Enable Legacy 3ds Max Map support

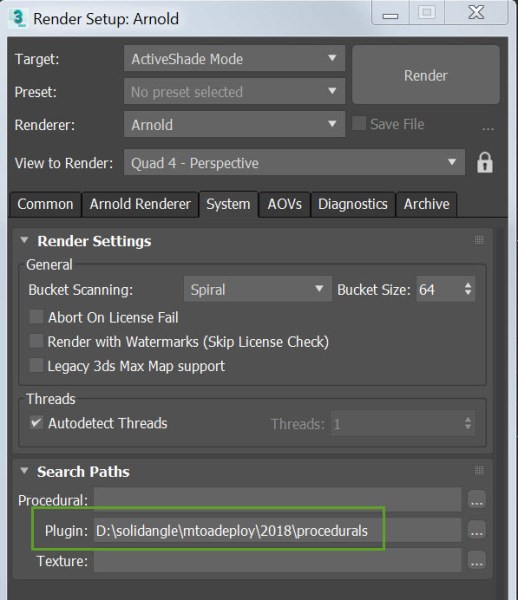click(36, 365)
